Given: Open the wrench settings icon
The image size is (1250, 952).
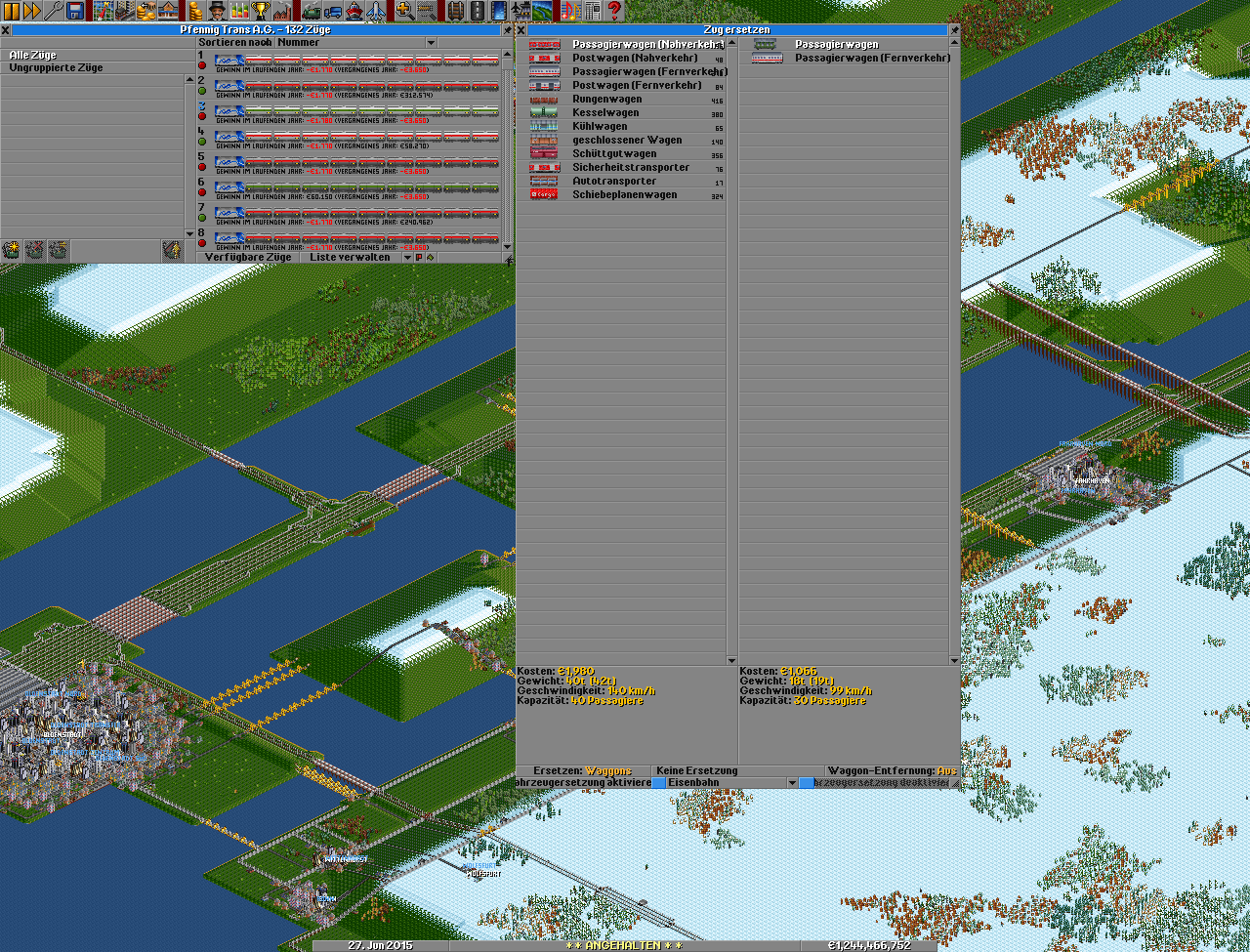Looking at the screenshot, I should click(x=54, y=11).
